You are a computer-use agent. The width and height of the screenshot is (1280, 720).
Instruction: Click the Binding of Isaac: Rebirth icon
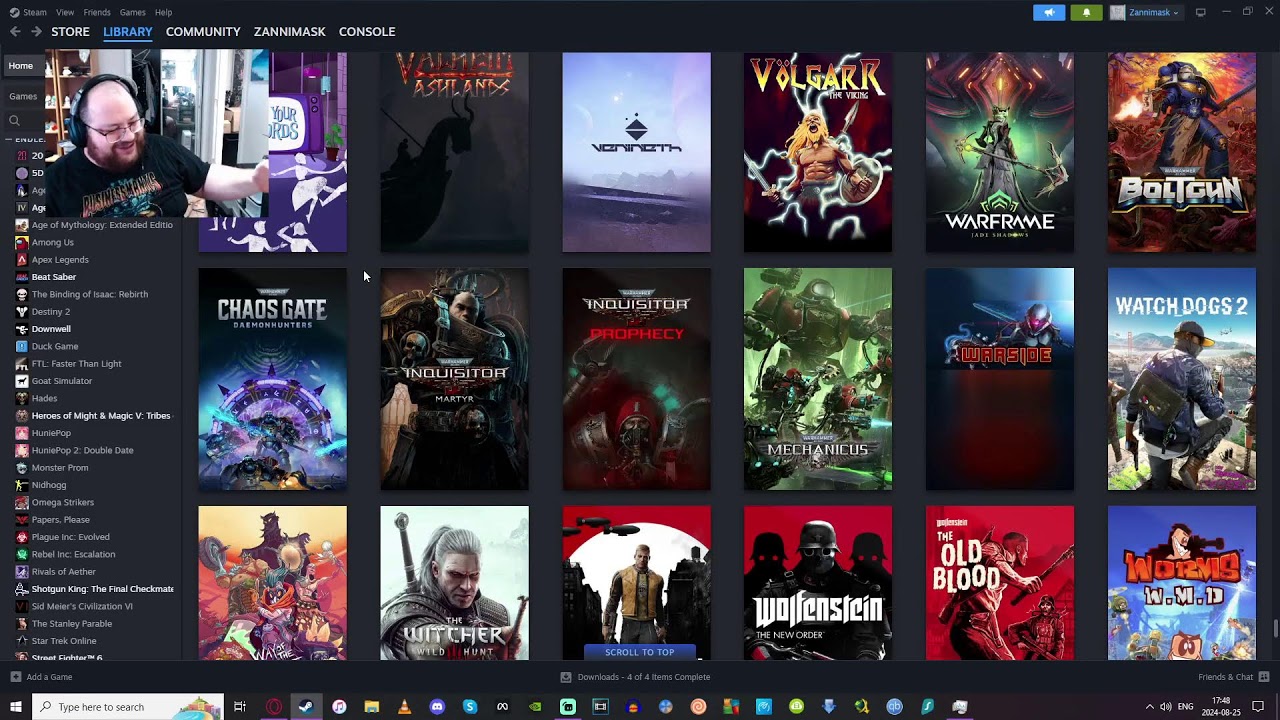pyautogui.click(x=22, y=294)
